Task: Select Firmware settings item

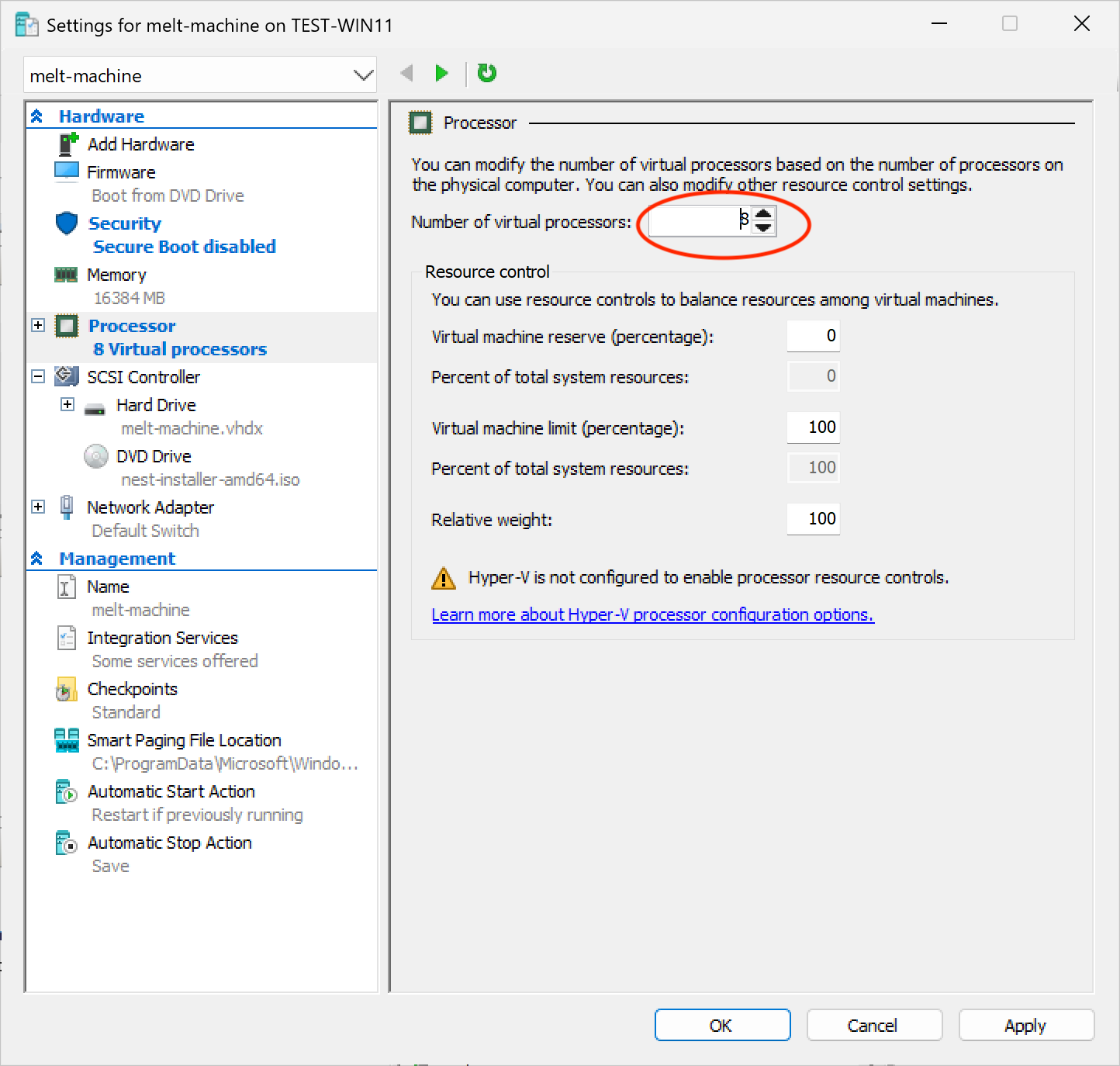Action: 121,172
